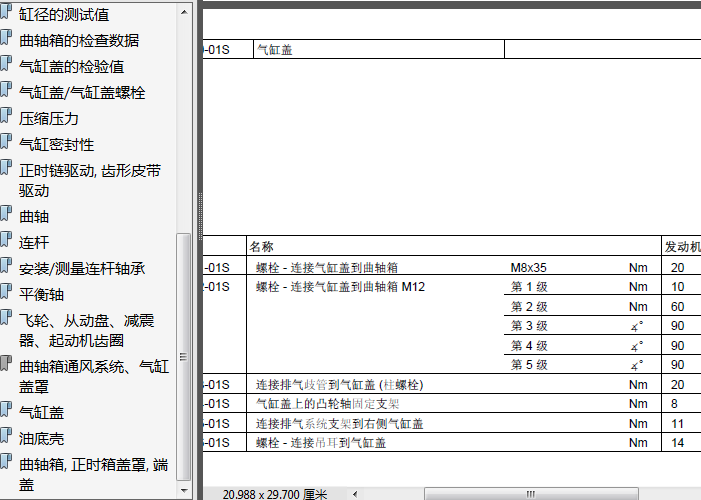Click the M8x35 cell
The height and width of the screenshot is (500, 701).
tap(528, 267)
